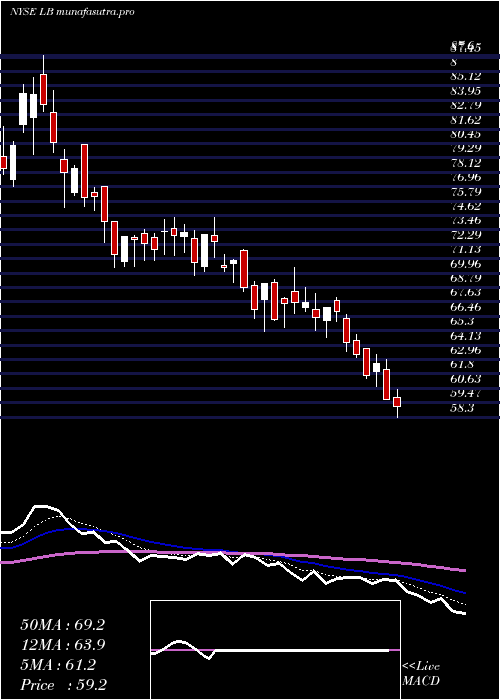Click the 68.79 price axis label
Image resolution: width=500 pixels, height=700 pixels.
466,278
